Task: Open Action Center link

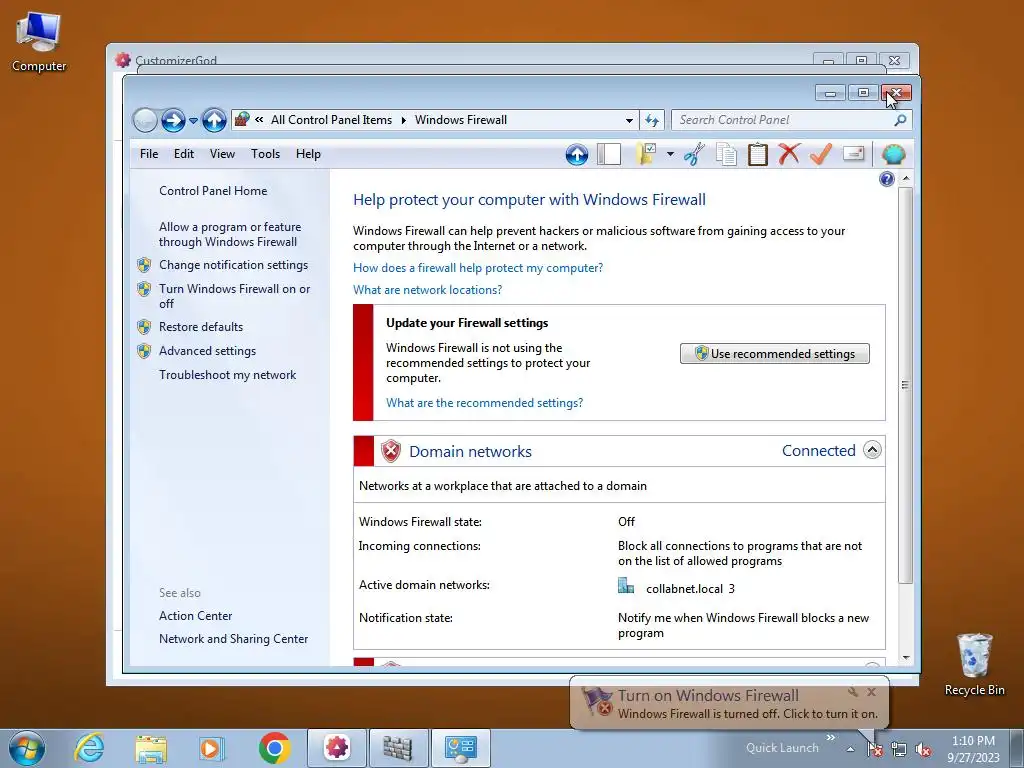Action: pos(195,616)
